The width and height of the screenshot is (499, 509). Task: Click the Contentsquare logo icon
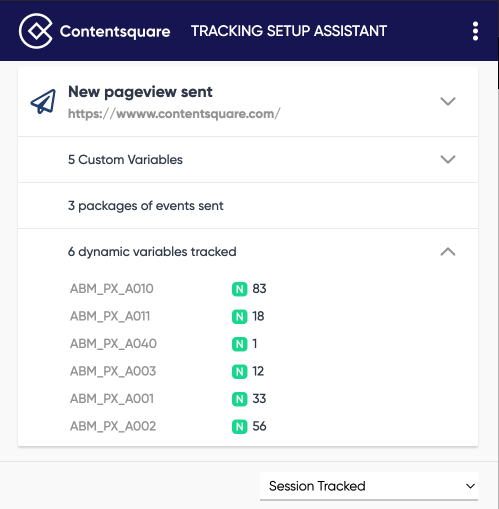coord(36,31)
